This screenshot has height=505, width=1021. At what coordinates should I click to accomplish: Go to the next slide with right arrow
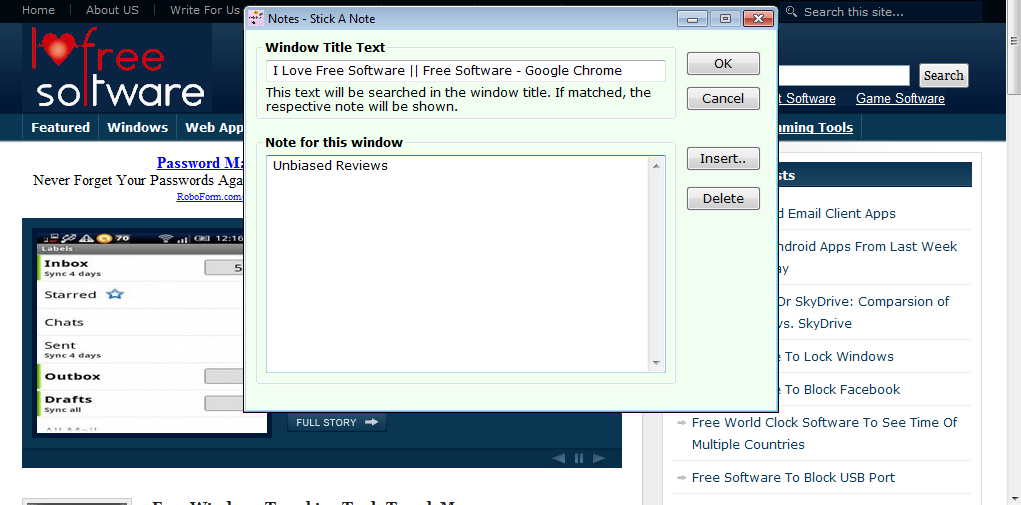tap(599, 459)
